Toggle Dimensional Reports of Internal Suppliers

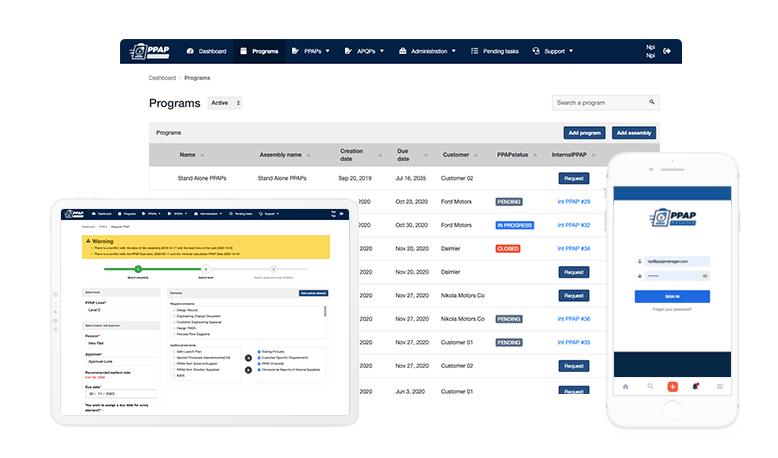[x=259, y=370]
